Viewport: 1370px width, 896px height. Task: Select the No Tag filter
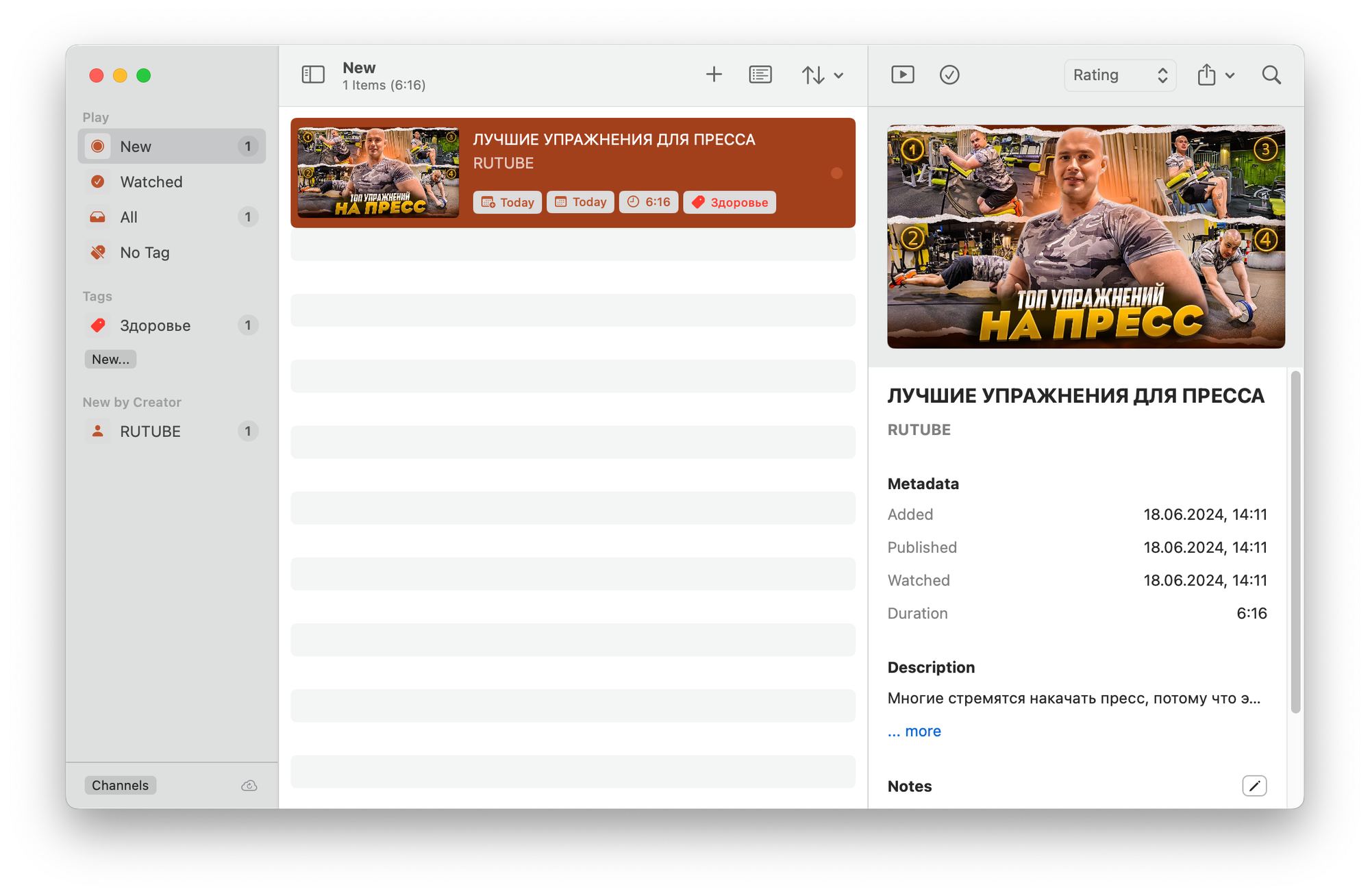click(145, 253)
